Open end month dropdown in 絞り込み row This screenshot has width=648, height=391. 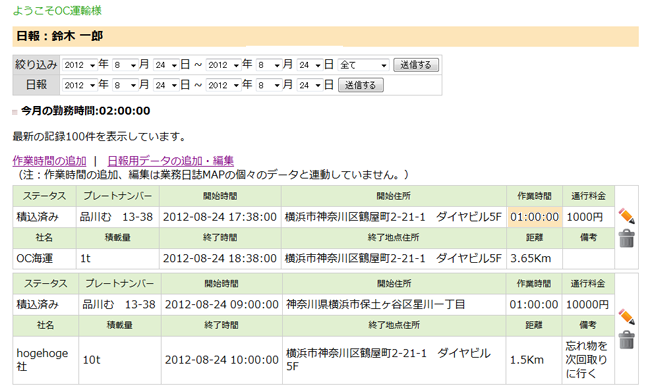pos(269,65)
